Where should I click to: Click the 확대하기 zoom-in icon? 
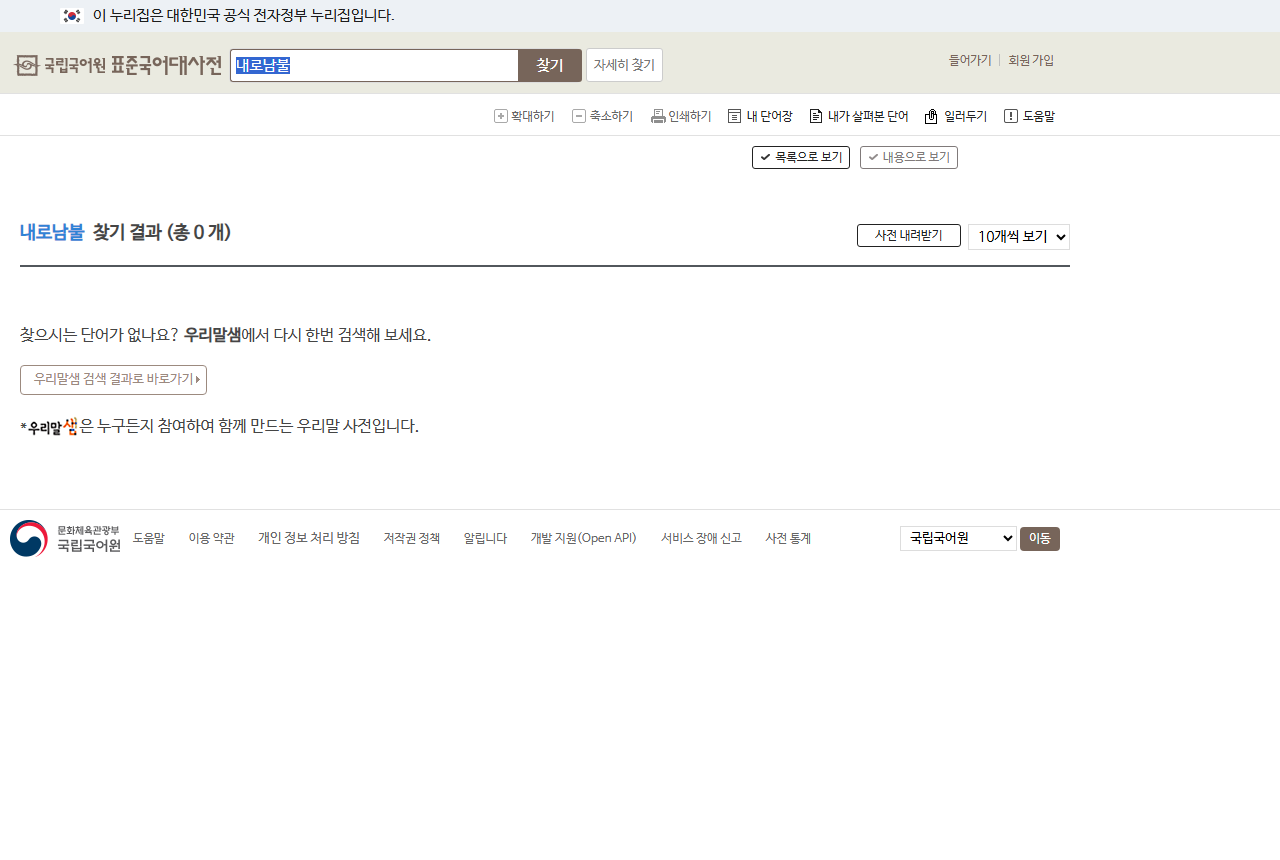click(x=501, y=116)
